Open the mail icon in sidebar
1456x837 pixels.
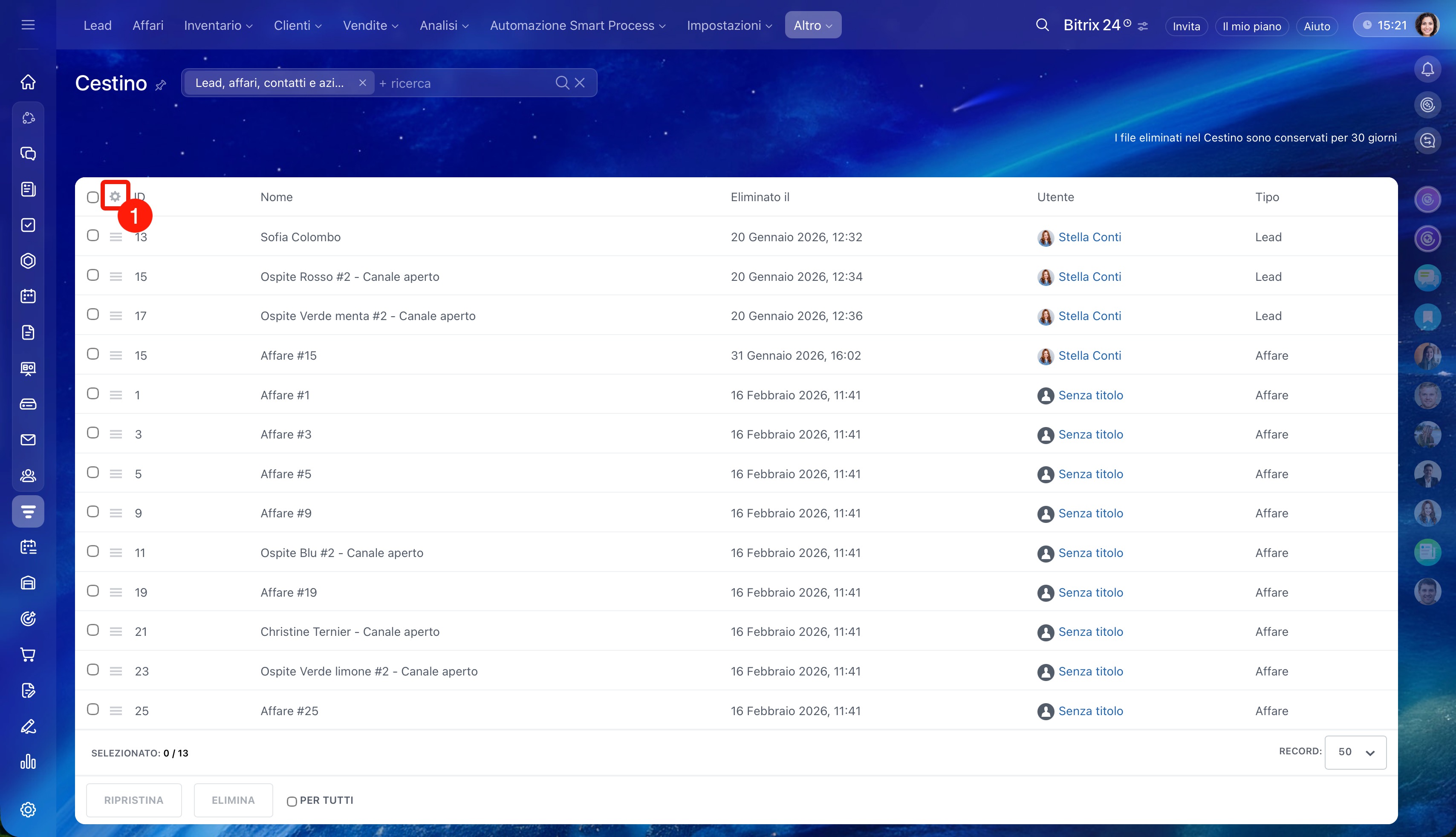pyautogui.click(x=28, y=440)
